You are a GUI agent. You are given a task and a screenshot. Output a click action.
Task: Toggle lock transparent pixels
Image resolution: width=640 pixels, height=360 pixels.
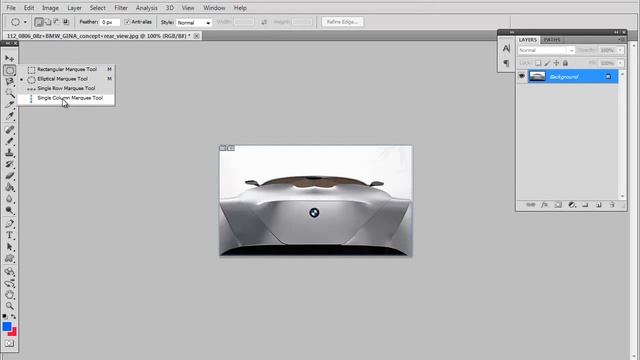pyautogui.click(x=538, y=63)
